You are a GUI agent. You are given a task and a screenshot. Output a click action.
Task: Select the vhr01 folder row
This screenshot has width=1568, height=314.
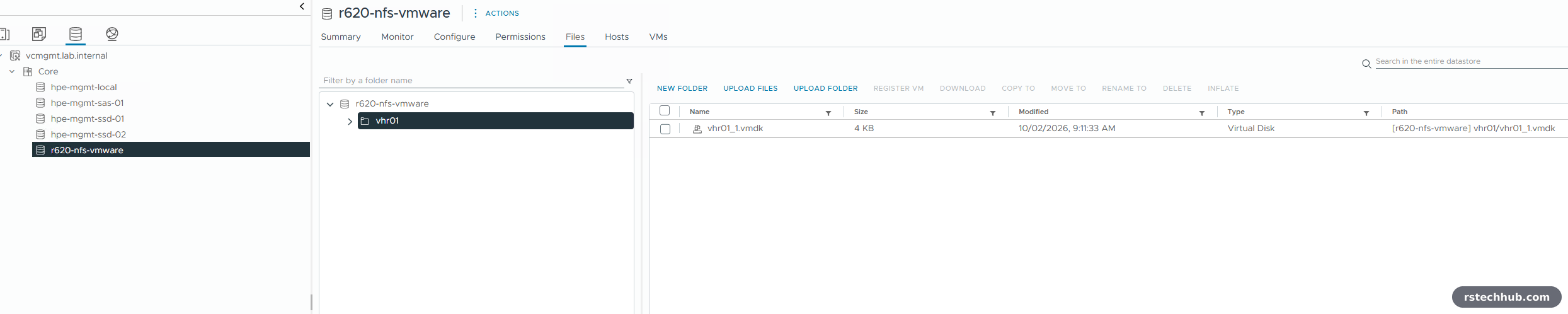[496, 120]
